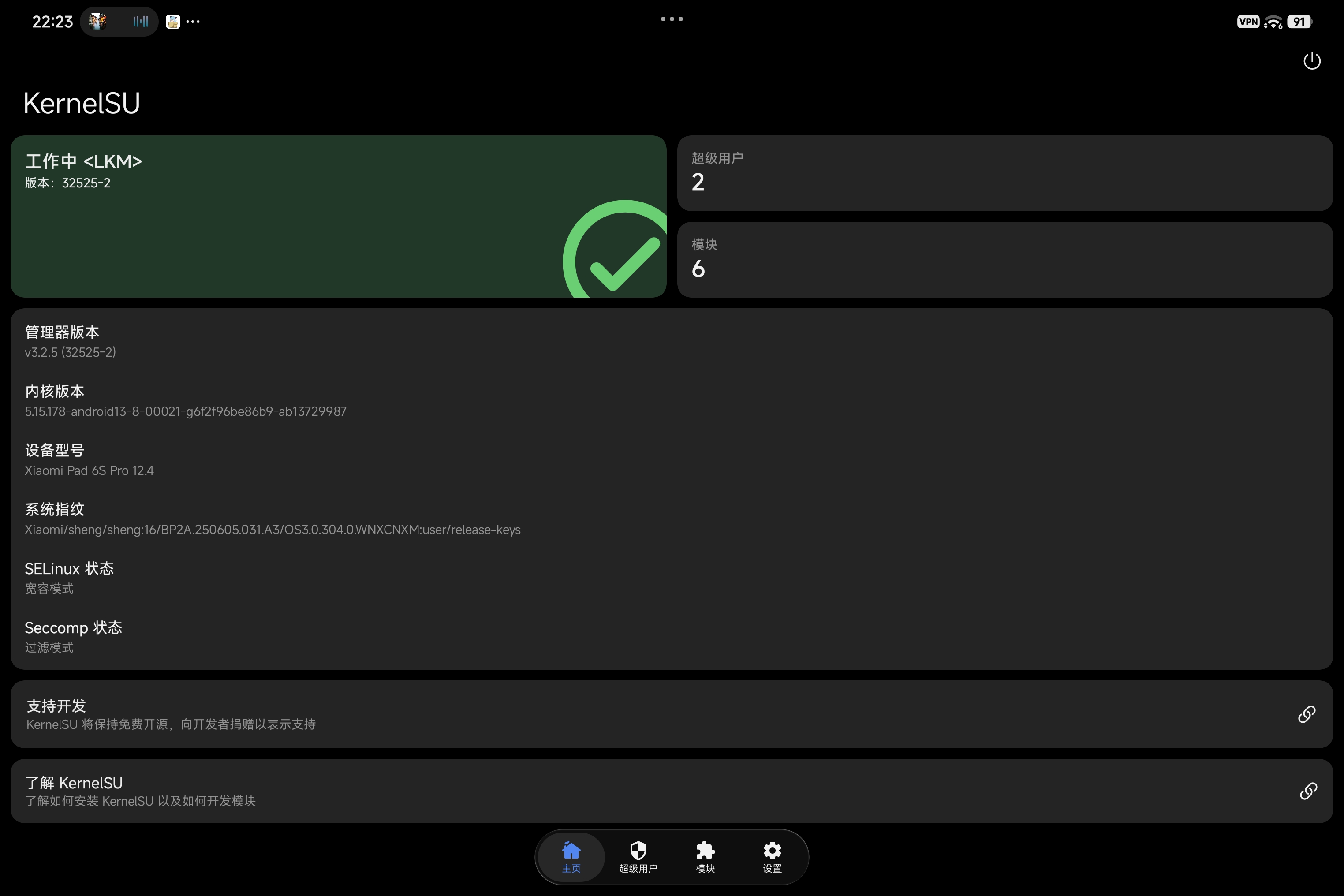
Task: Tap the status bar clock 22:23
Action: click(52, 22)
